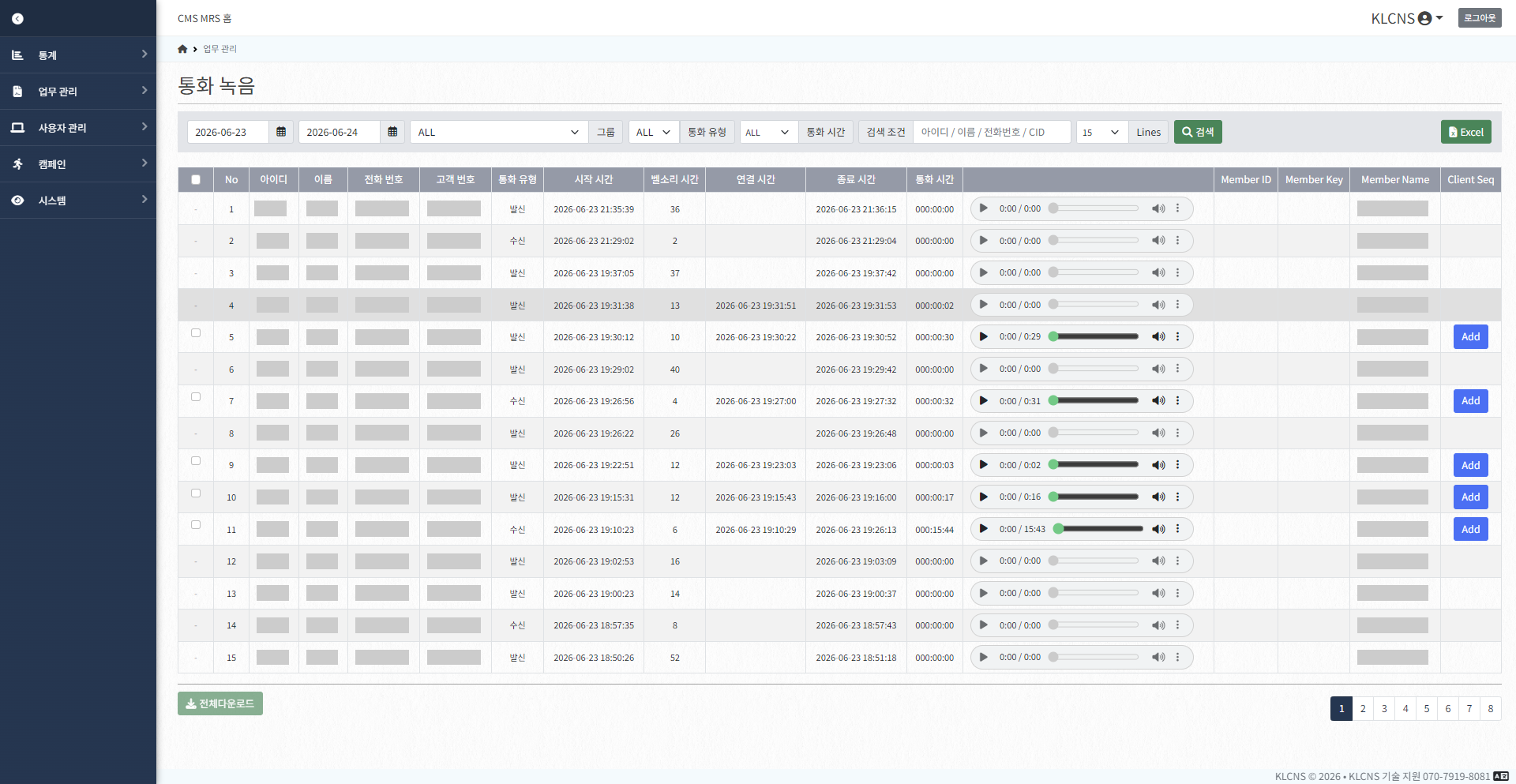Open more options for row 9 player
Viewport: 1516px width, 784px height.
coord(1177,464)
